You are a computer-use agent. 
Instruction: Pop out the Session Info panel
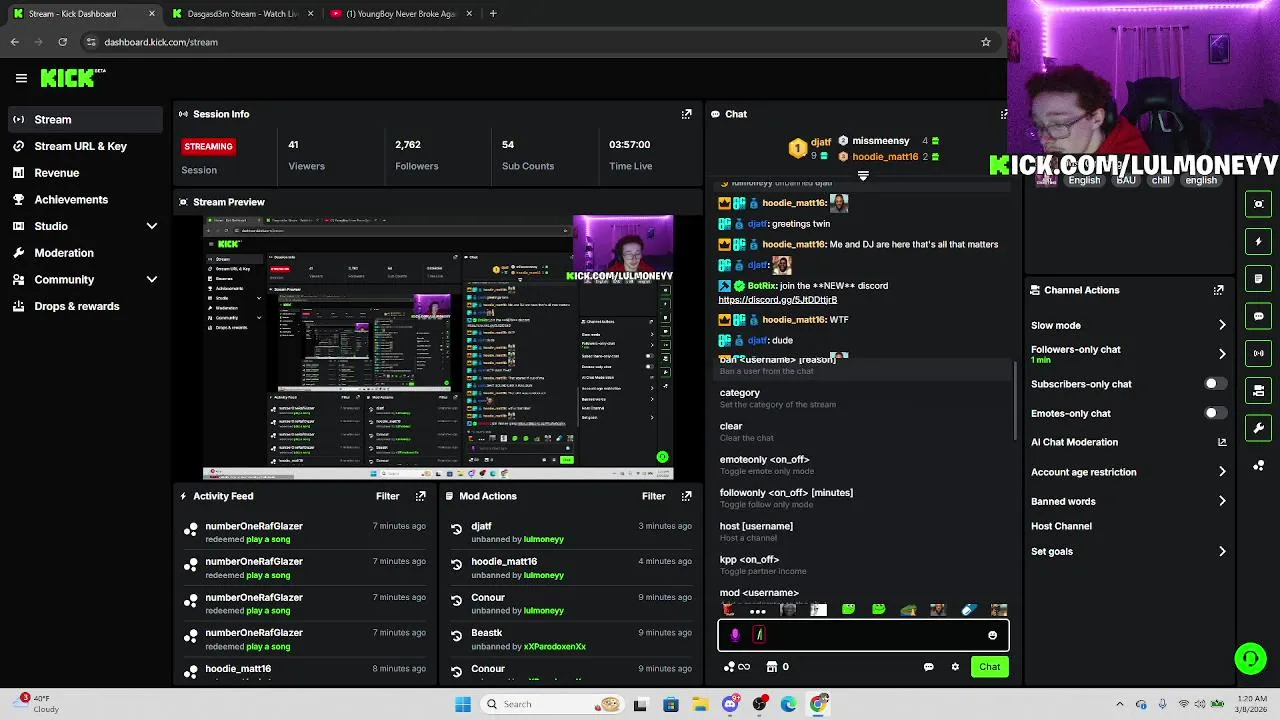pyautogui.click(x=686, y=114)
